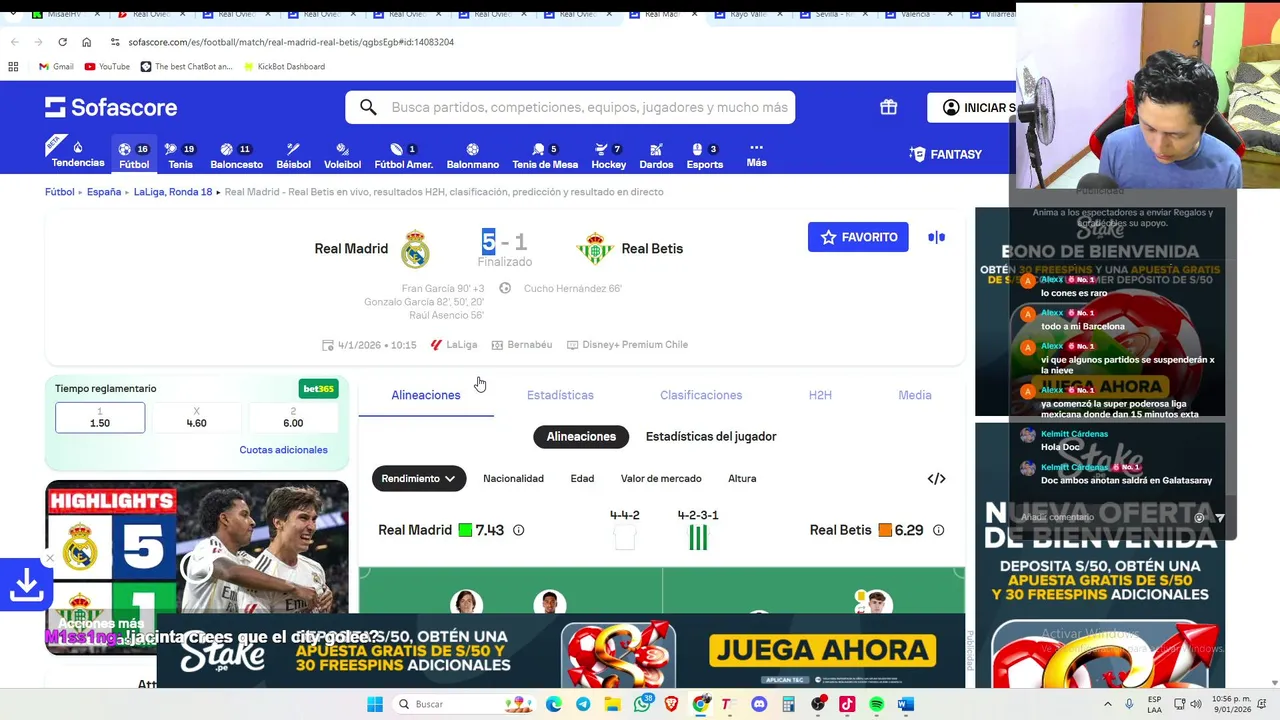Click the search magnifier icon
1280x720 pixels.
click(368, 107)
